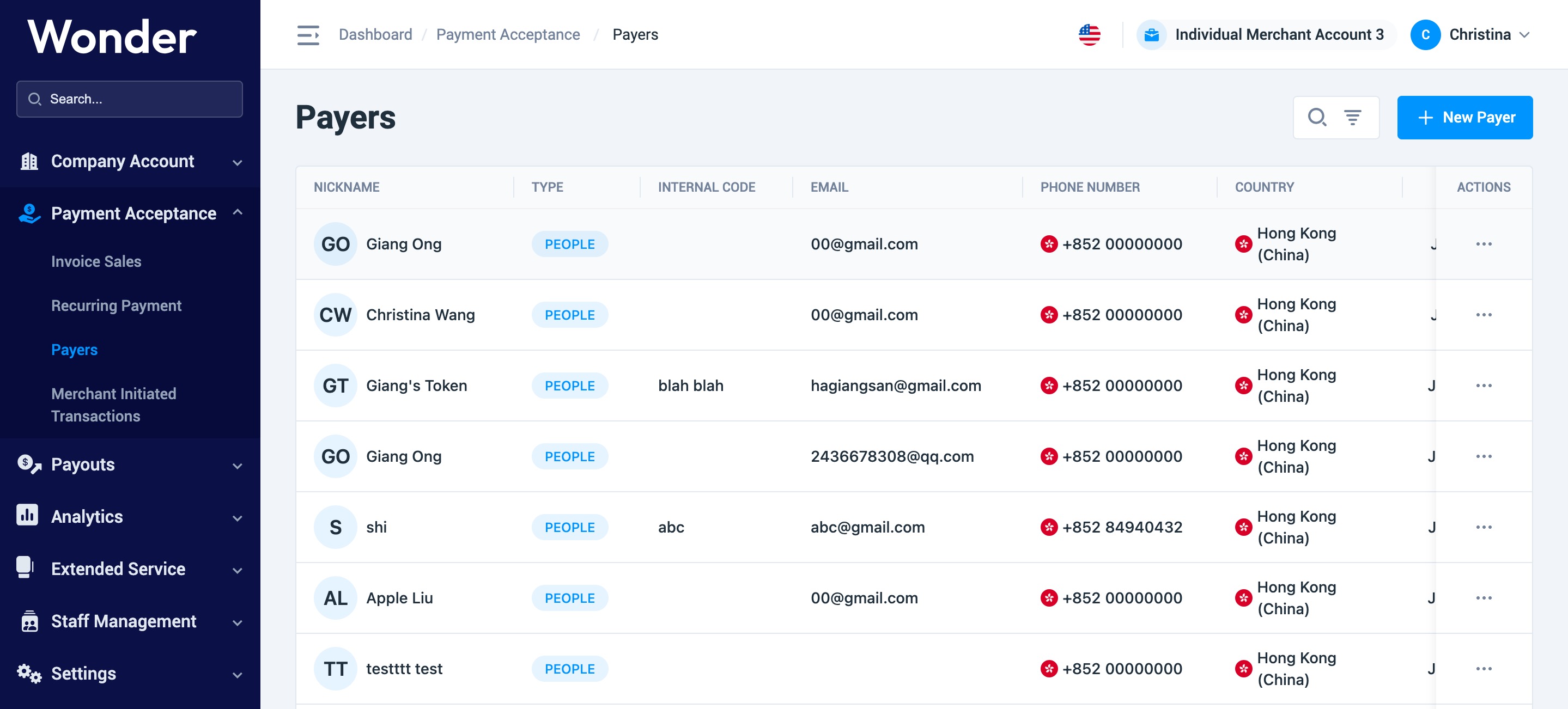Navigate to Dashboard breadcrumb link
This screenshot has width=1568, height=709.
(375, 35)
